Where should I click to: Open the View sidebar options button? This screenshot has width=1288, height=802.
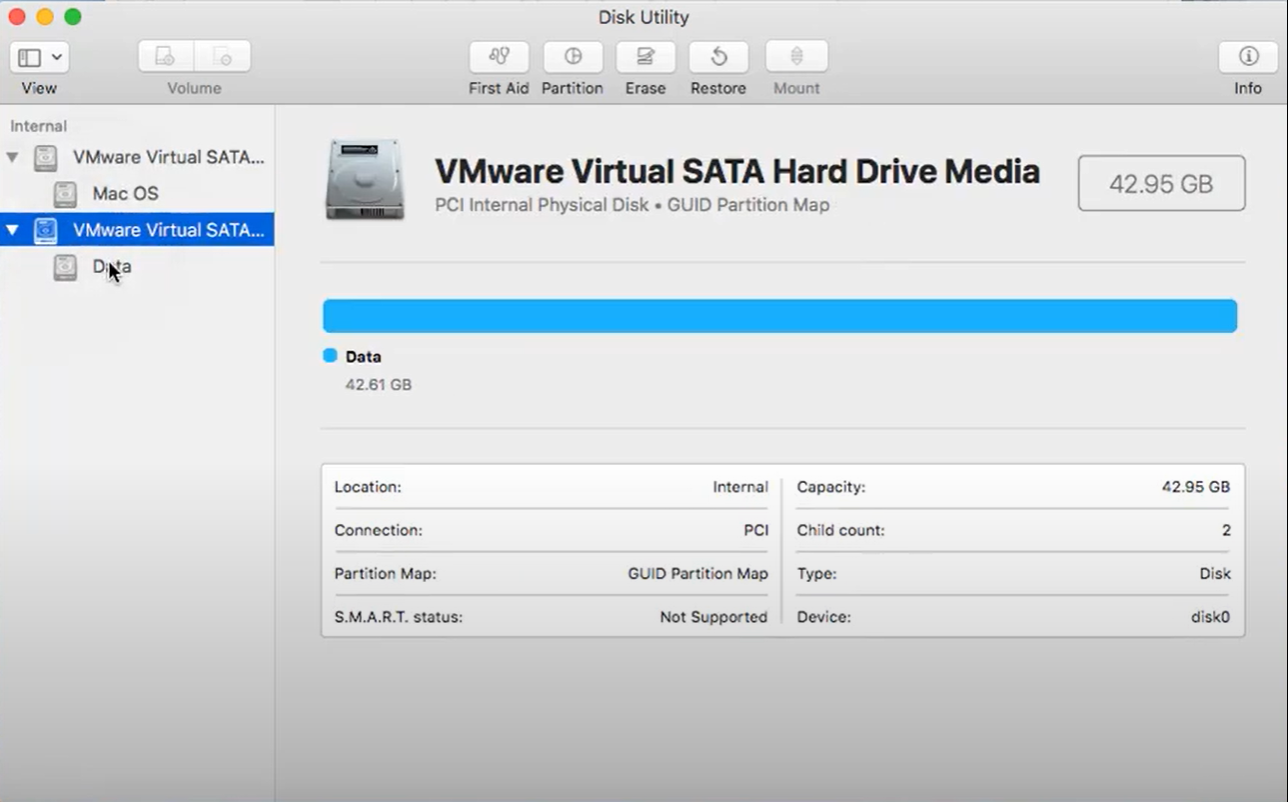tap(39, 57)
